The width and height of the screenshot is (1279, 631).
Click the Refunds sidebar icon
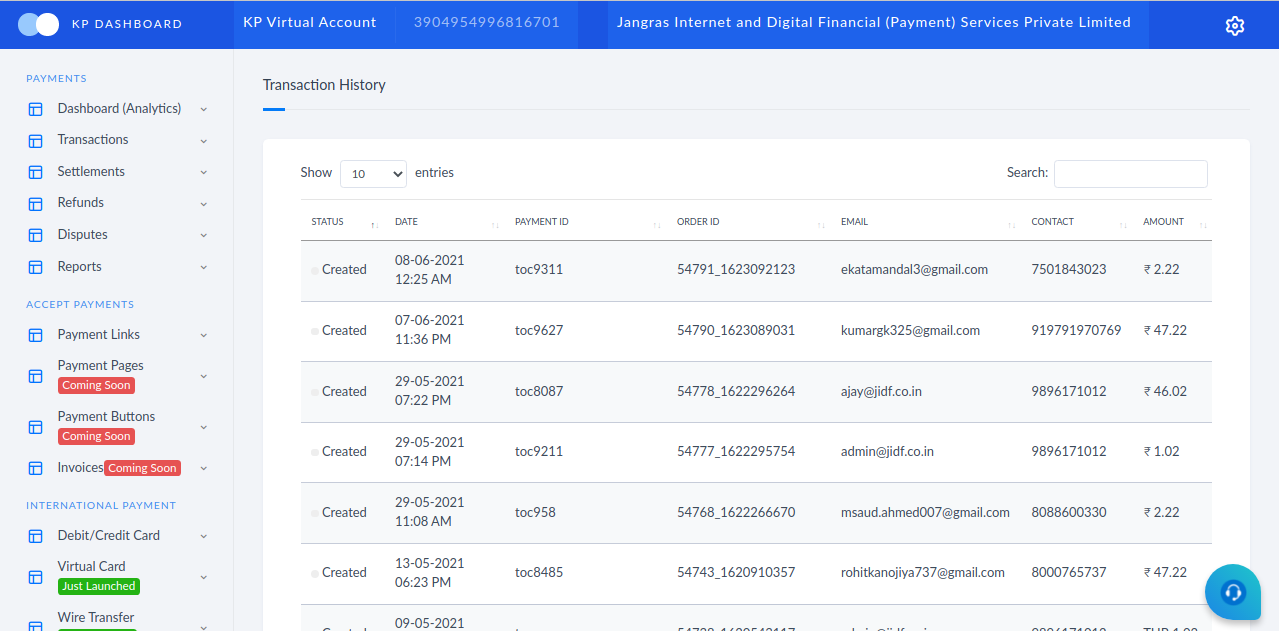pyautogui.click(x=36, y=203)
